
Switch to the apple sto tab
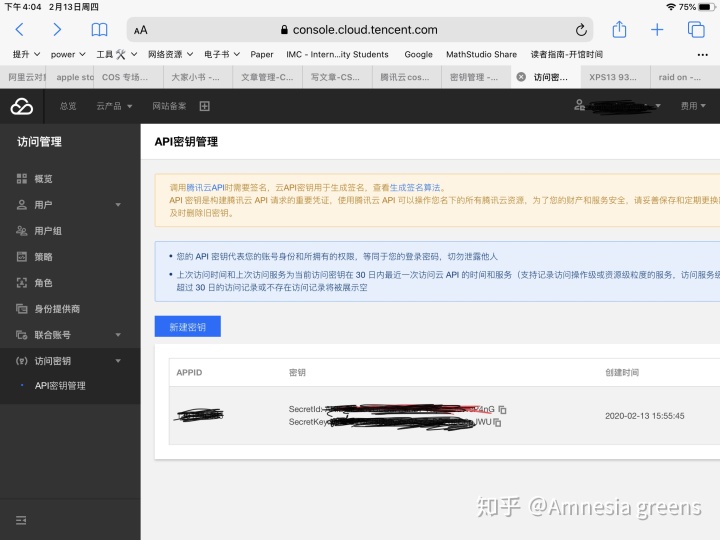pyautogui.click(x=71, y=77)
